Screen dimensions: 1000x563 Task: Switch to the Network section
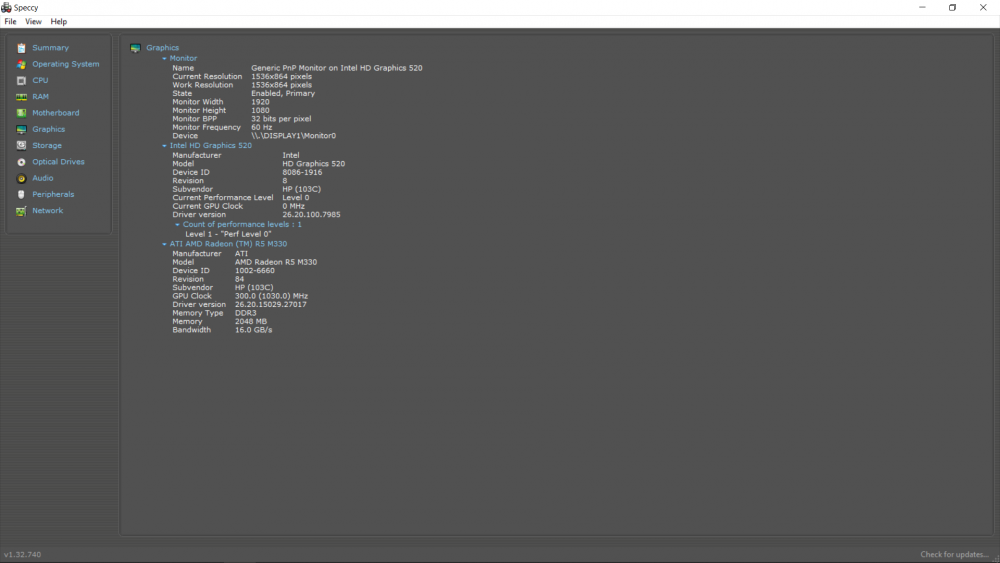point(47,210)
